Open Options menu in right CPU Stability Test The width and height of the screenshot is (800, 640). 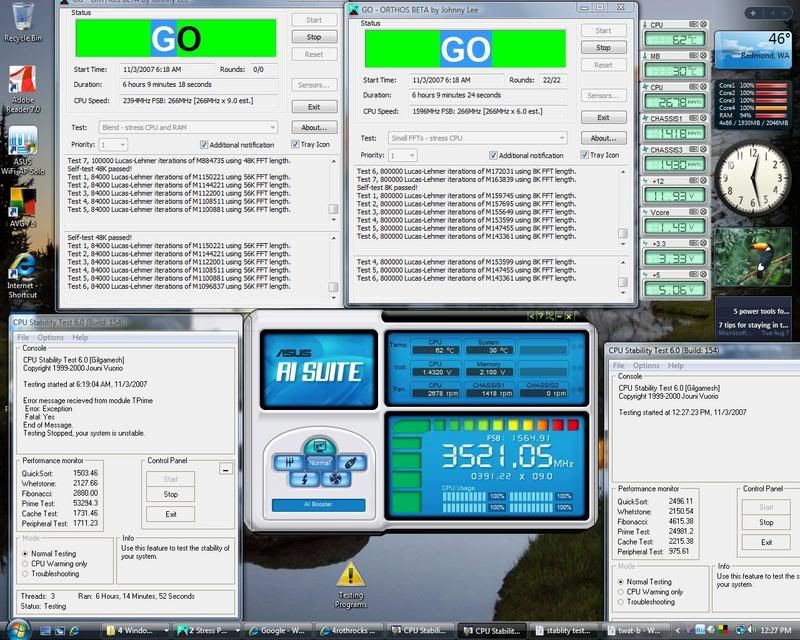(646, 365)
